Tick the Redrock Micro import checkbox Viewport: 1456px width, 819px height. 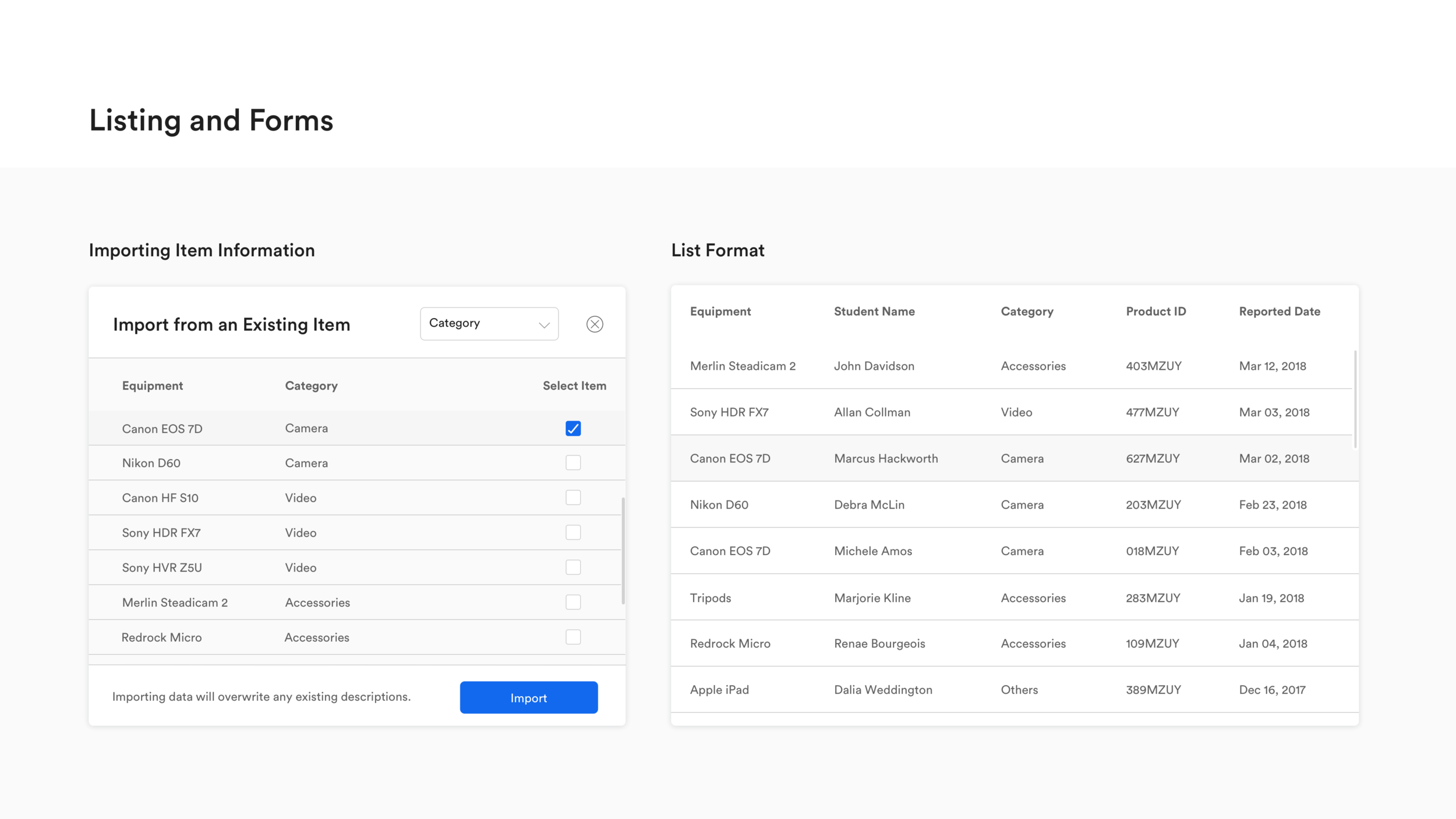point(573,637)
